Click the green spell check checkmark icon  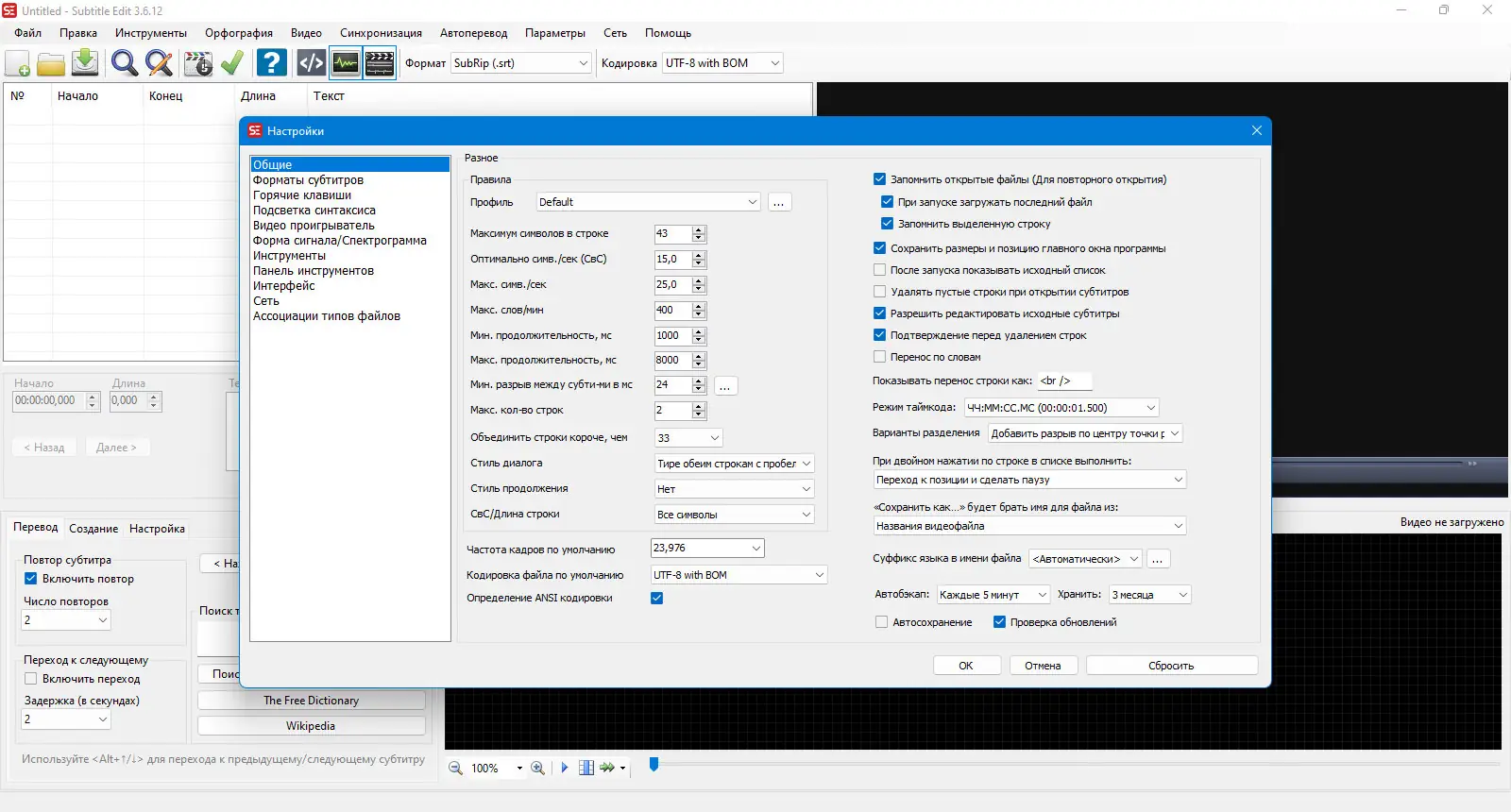(232, 63)
